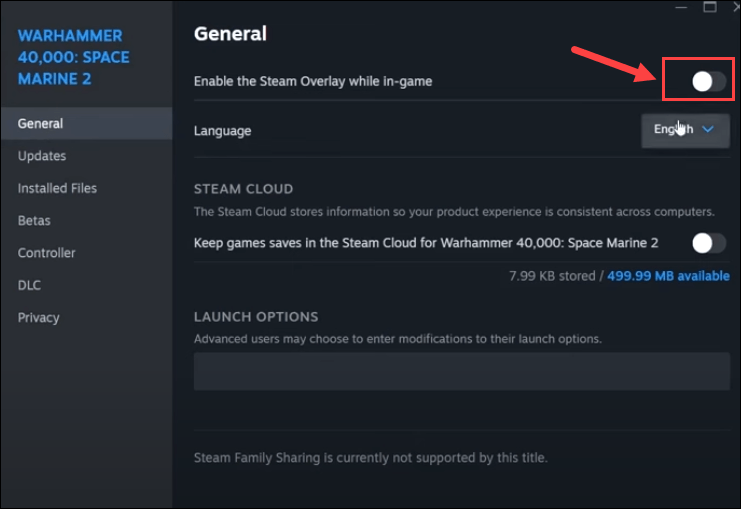View the DLC section
The image size is (741, 509).
pyautogui.click(x=30, y=285)
